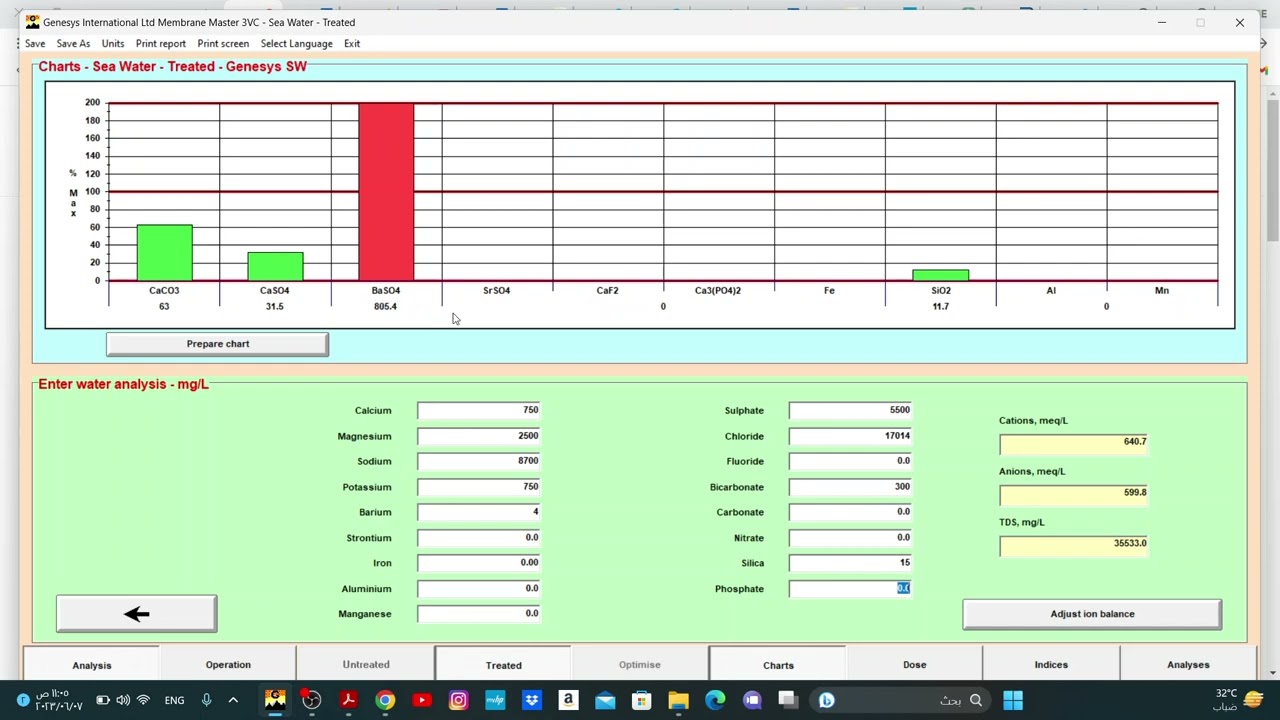Click the Magnesium value field
The width and height of the screenshot is (1280, 720).
(x=479, y=436)
